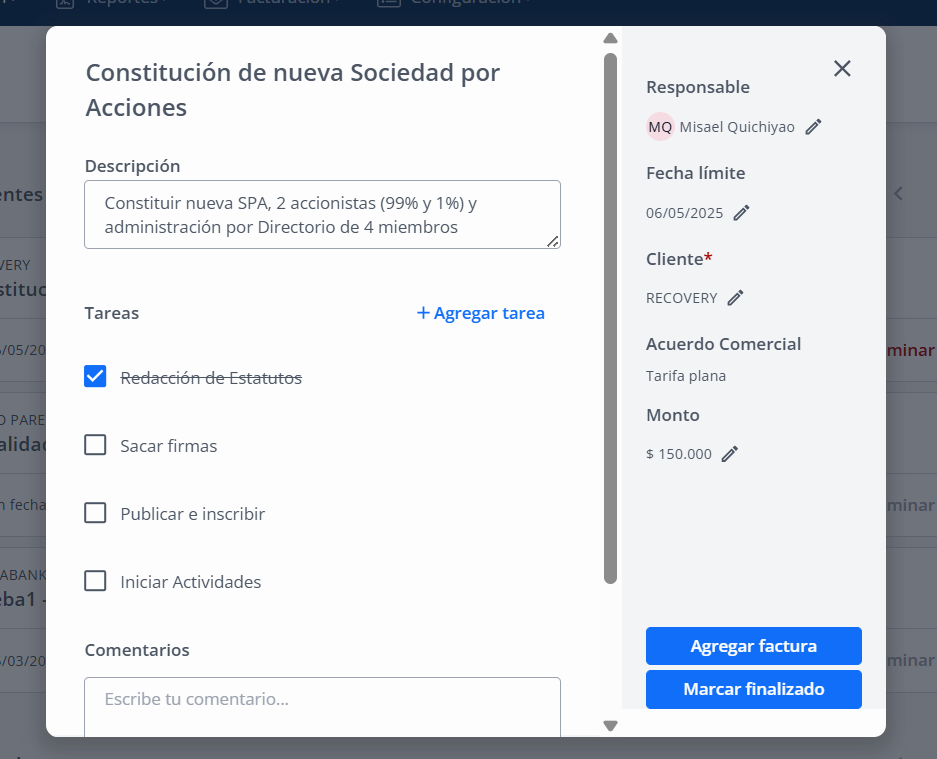Edit the Cliente RECOVERY pencil icon
The width and height of the screenshot is (937, 759).
[736, 298]
